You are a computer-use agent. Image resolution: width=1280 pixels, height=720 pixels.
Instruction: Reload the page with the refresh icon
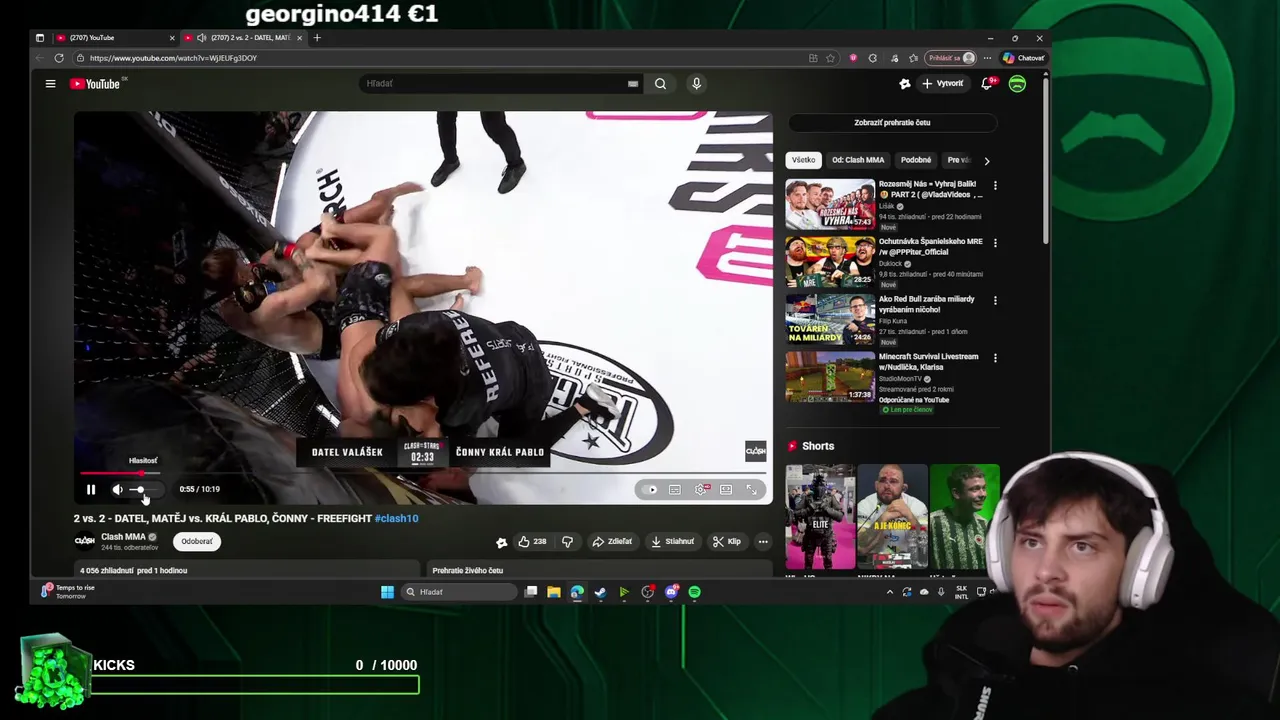[59, 58]
